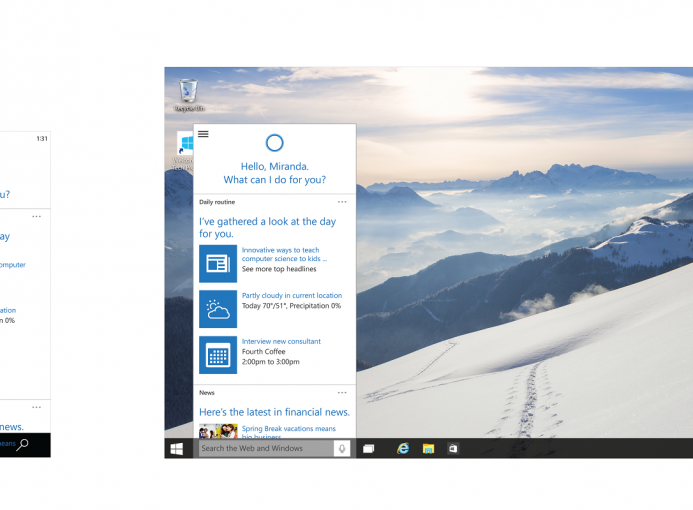The height and width of the screenshot is (510, 693).
Task: Click 'What can I do for you?' text
Action: point(274,180)
